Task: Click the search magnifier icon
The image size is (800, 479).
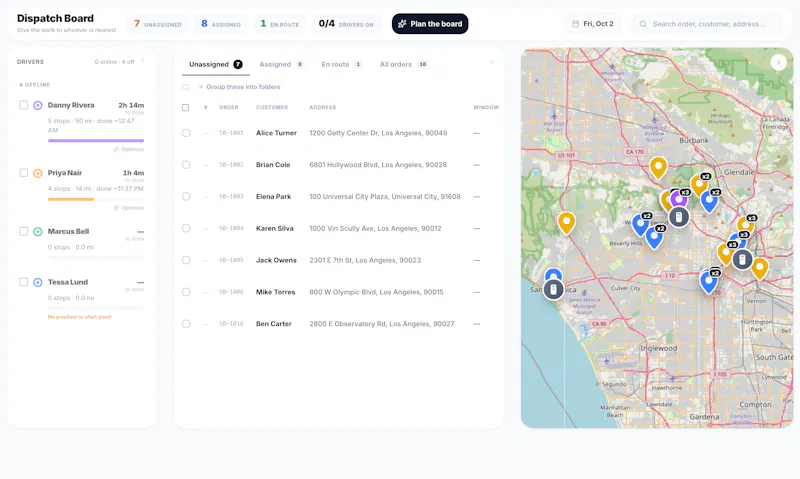Action: [643, 24]
